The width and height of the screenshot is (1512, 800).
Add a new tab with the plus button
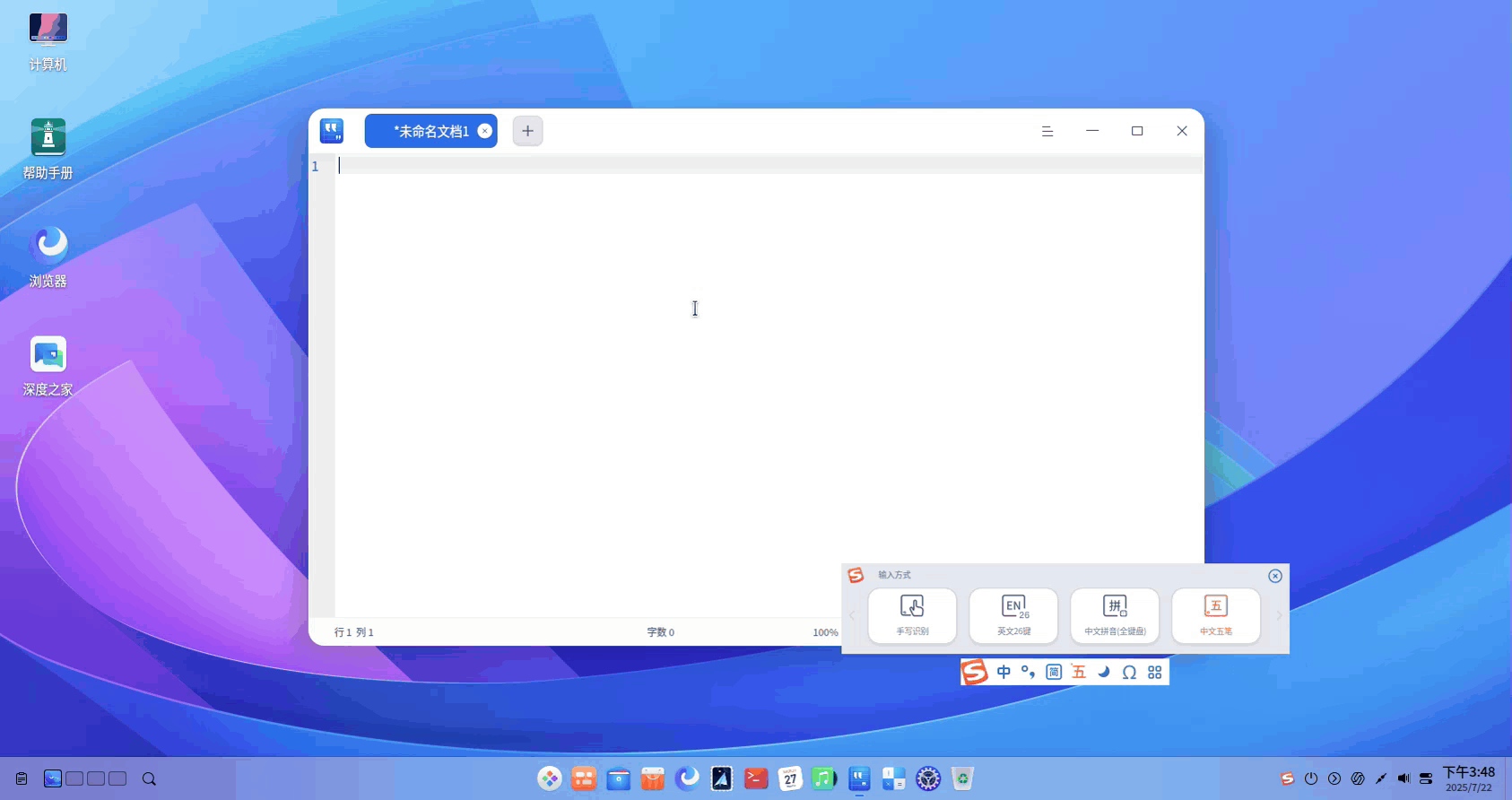click(x=527, y=131)
